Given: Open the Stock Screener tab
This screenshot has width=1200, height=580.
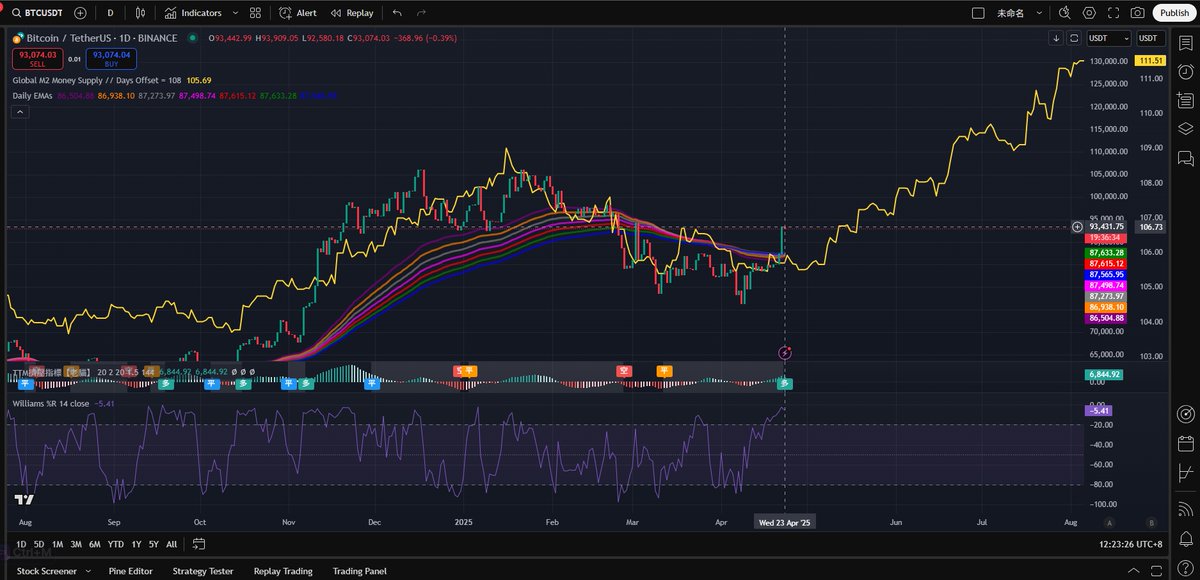Looking at the screenshot, I should click(45, 571).
